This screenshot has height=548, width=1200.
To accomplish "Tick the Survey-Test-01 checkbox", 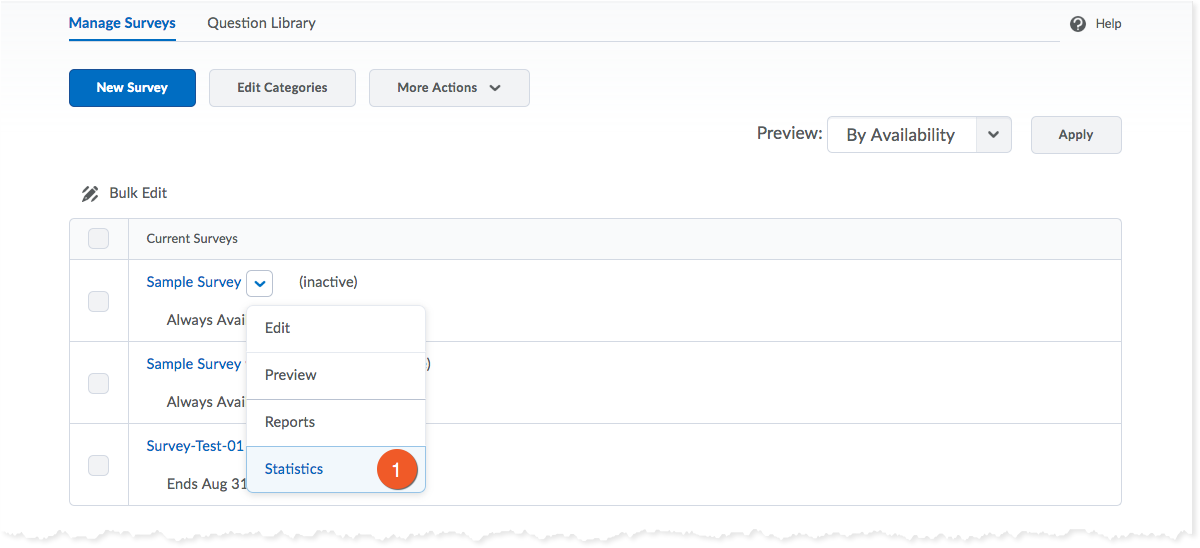I will pyautogui.click(x=98, y=465).
